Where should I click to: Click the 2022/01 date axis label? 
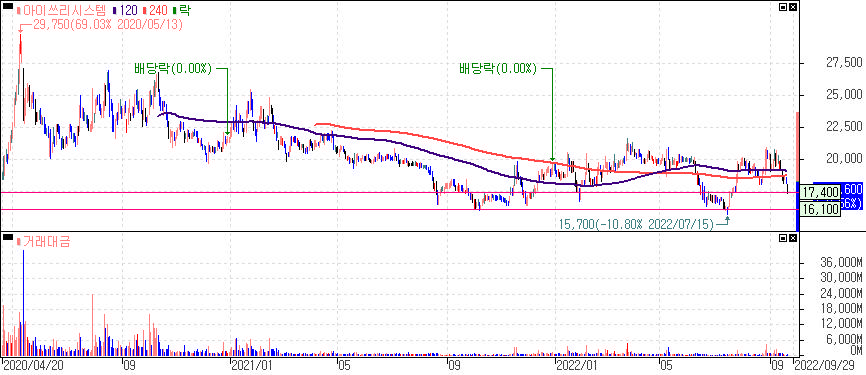coord(577,366)
